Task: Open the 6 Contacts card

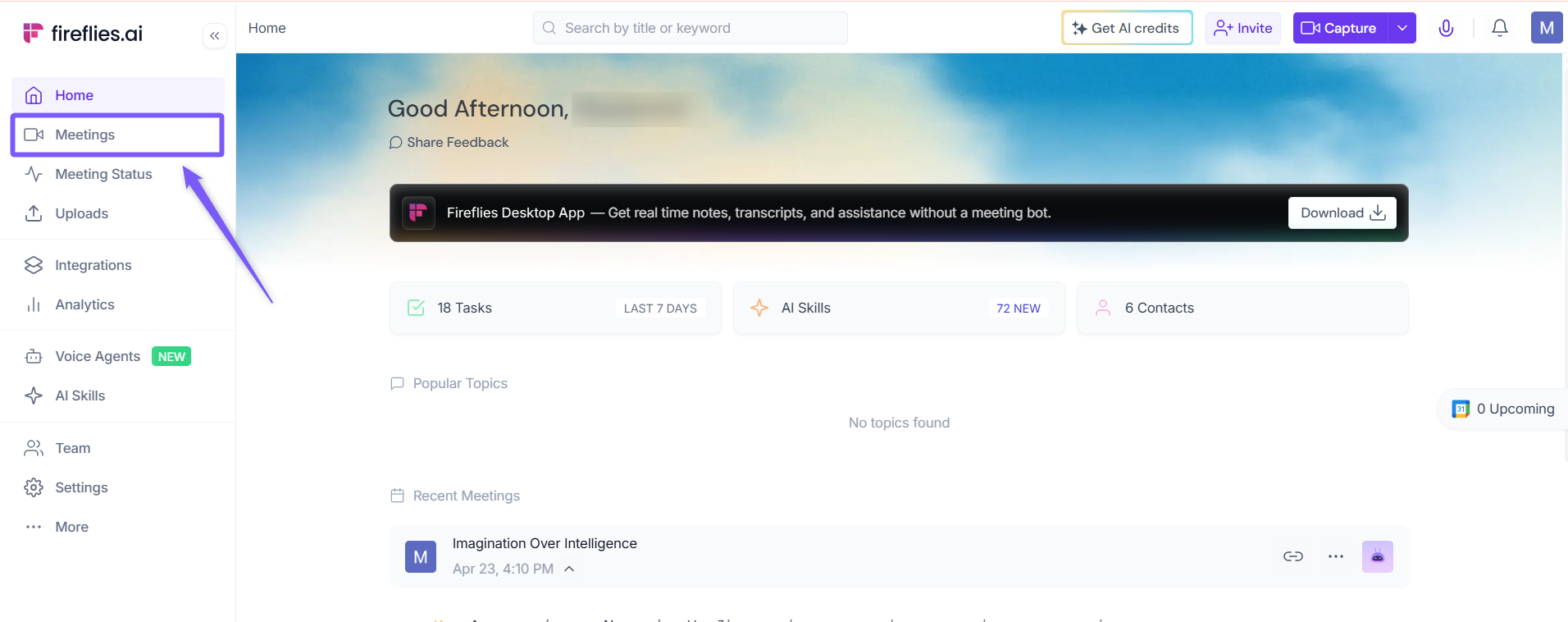Action: (x=1242, y=308)
